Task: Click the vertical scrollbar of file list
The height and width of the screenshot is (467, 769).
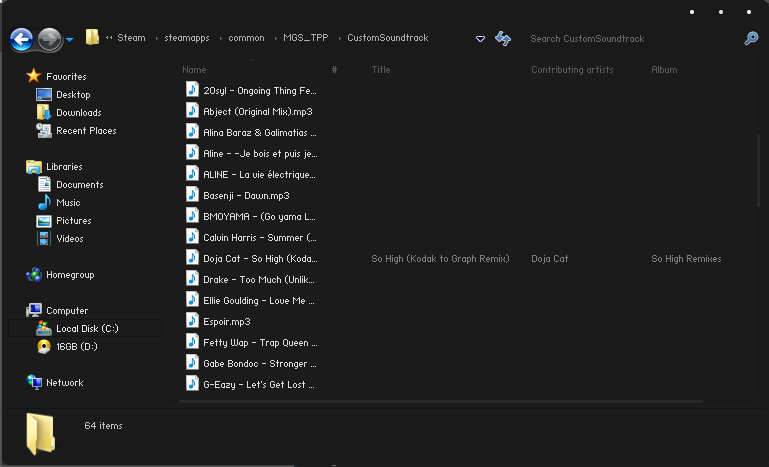Action: coord(758,170)
